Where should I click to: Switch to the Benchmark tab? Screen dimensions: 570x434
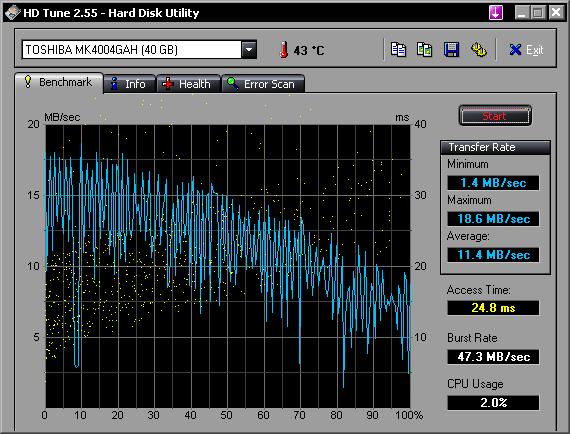(x=59, y=83)
